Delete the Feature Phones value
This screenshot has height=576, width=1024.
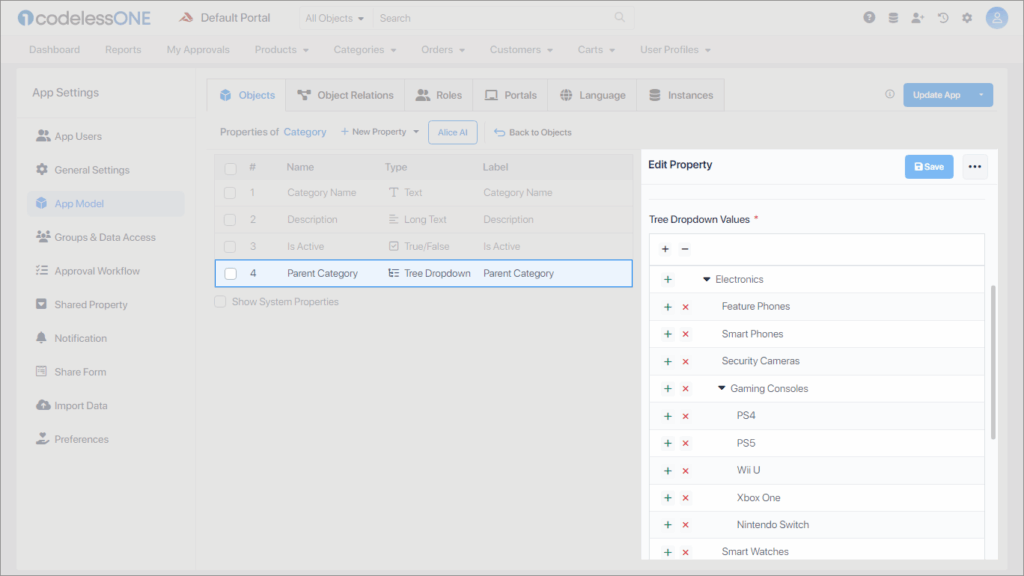pyautogui.click(x=685, y=307)
